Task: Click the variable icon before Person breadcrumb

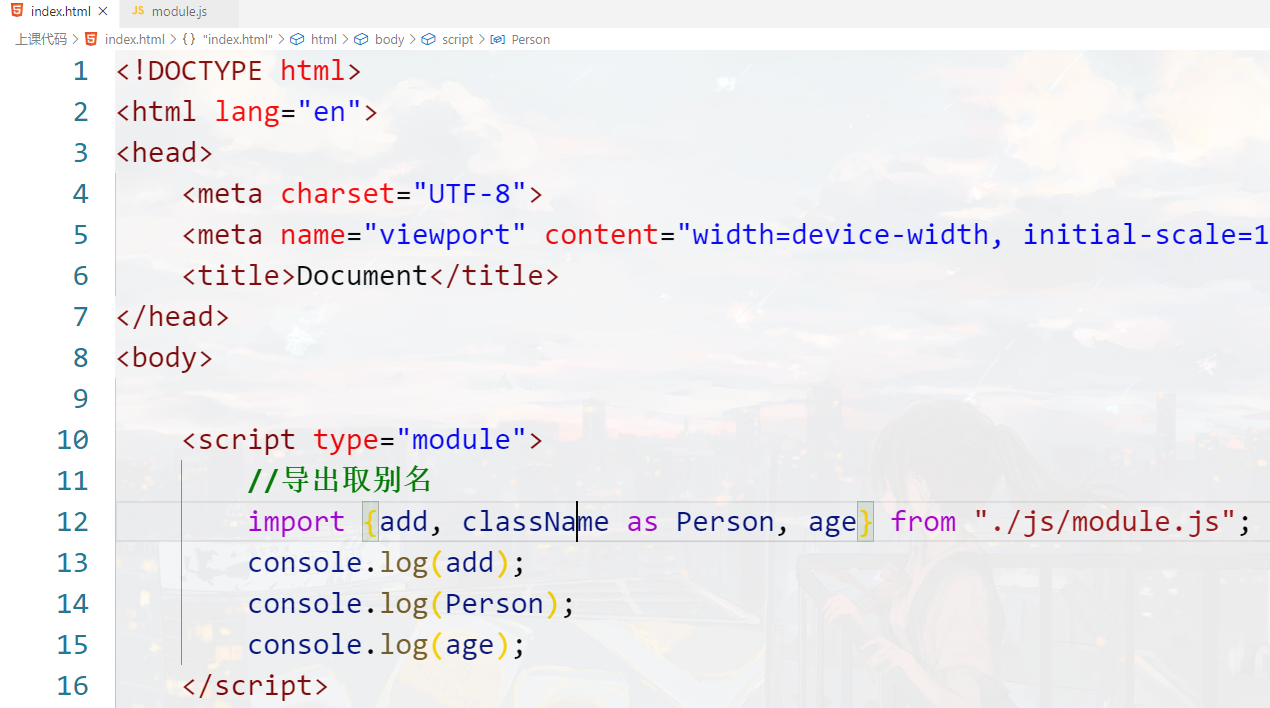Action: tap(497, 39)
